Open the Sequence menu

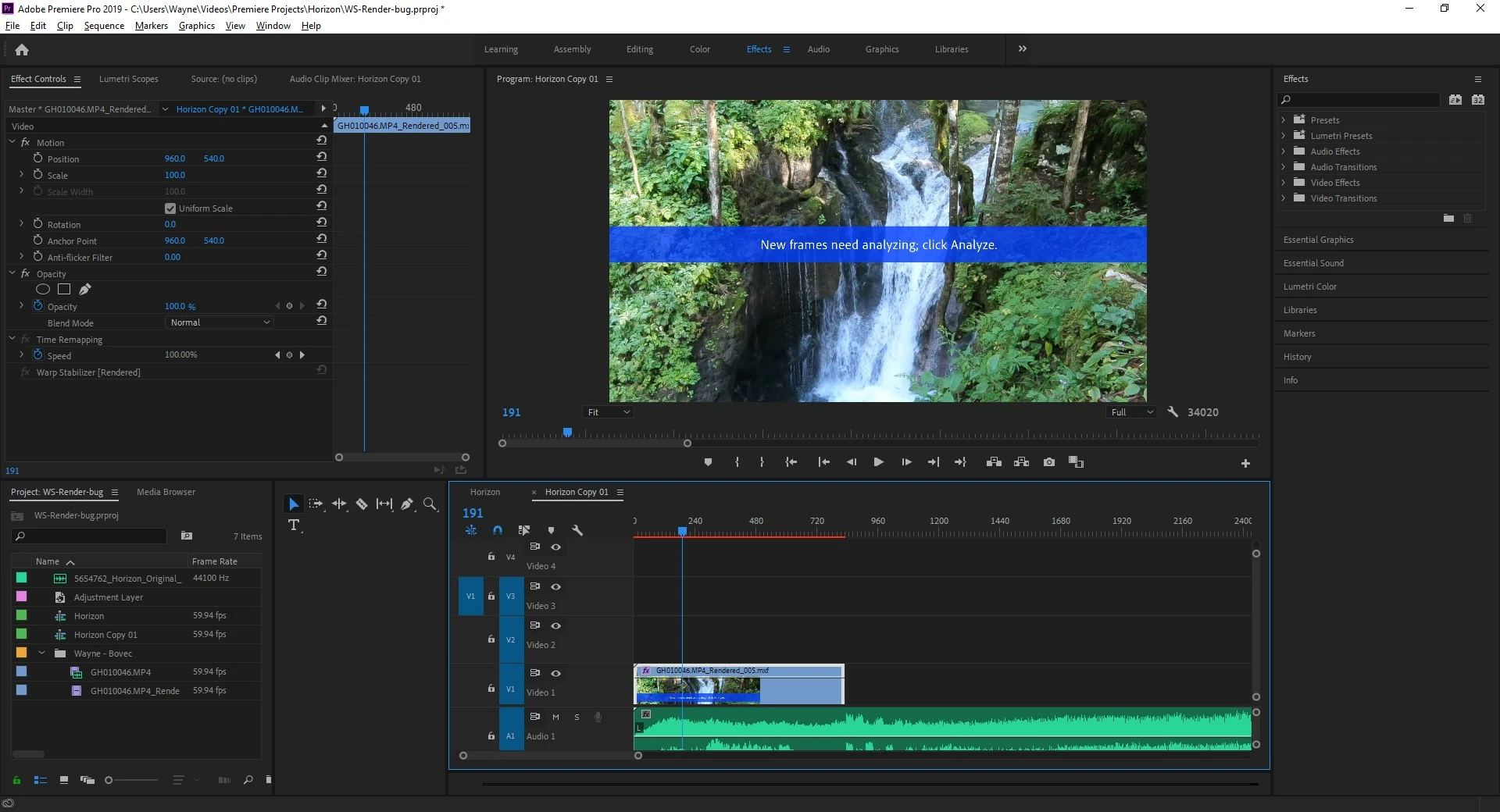click(x=104, y=26)
